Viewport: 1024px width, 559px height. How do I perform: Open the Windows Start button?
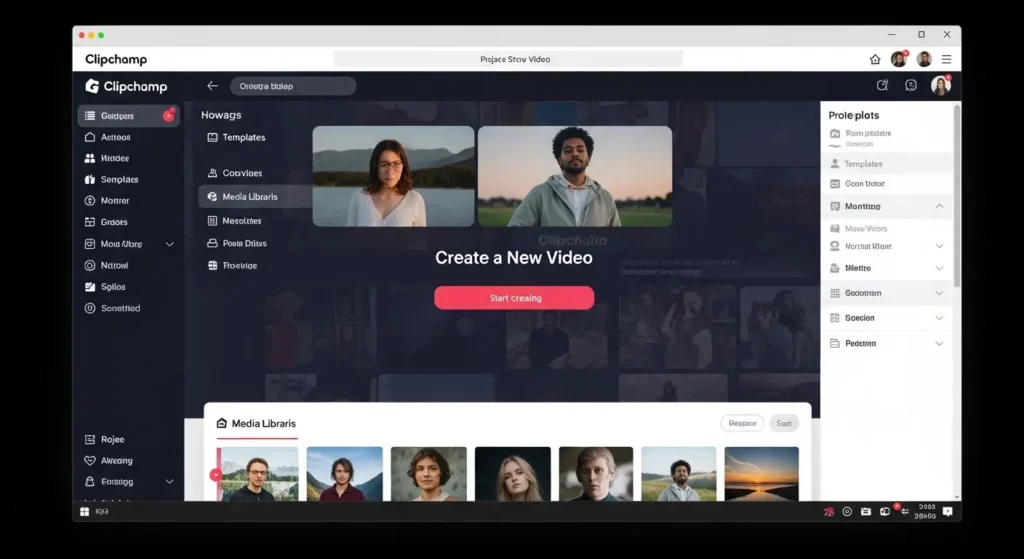coord(84,511)
